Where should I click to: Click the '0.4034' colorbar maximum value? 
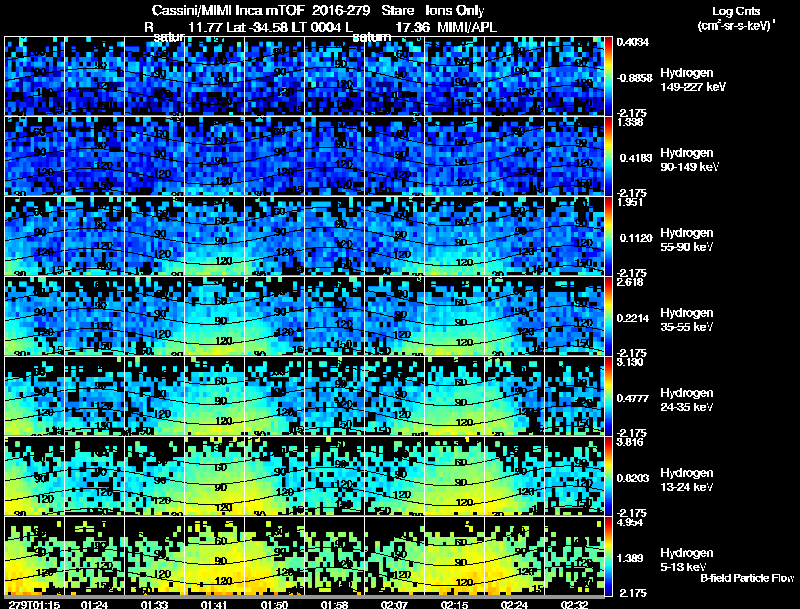coord(633,42)
